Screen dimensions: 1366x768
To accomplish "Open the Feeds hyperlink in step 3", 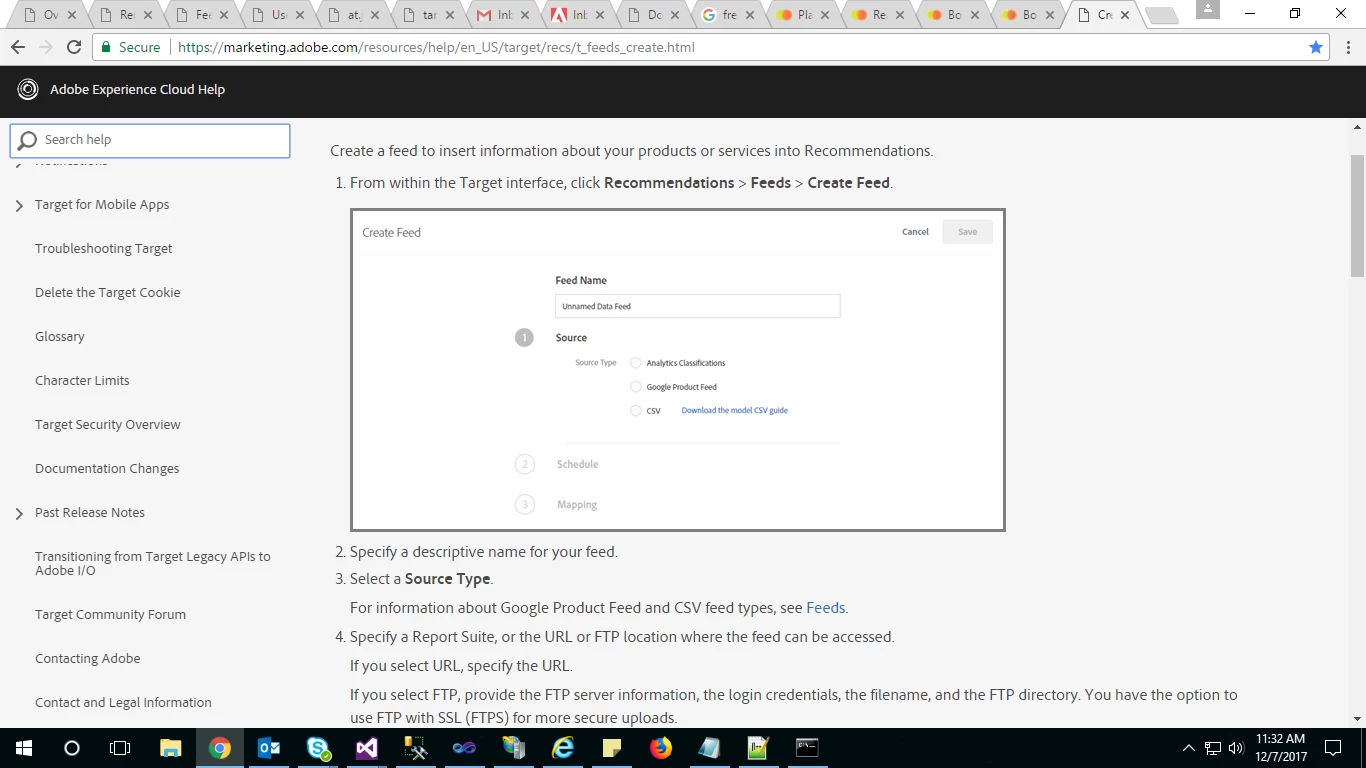I will 825,607.
